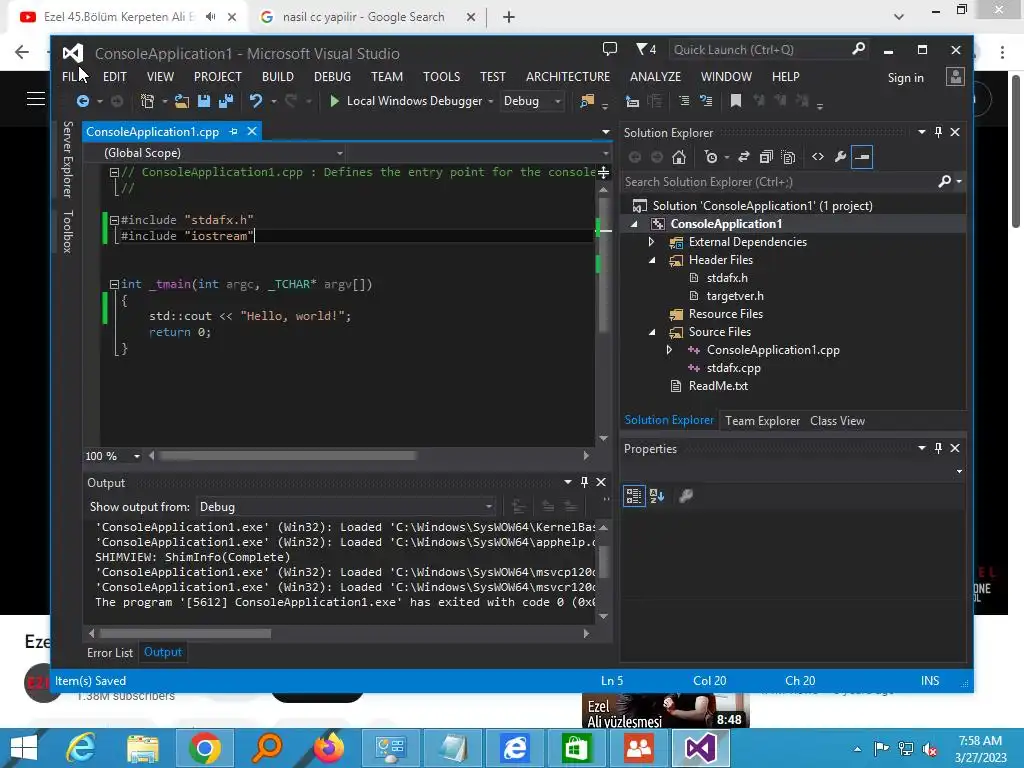
Task: Click the split editor handle above scrollbar
Action: pos(603,172)
